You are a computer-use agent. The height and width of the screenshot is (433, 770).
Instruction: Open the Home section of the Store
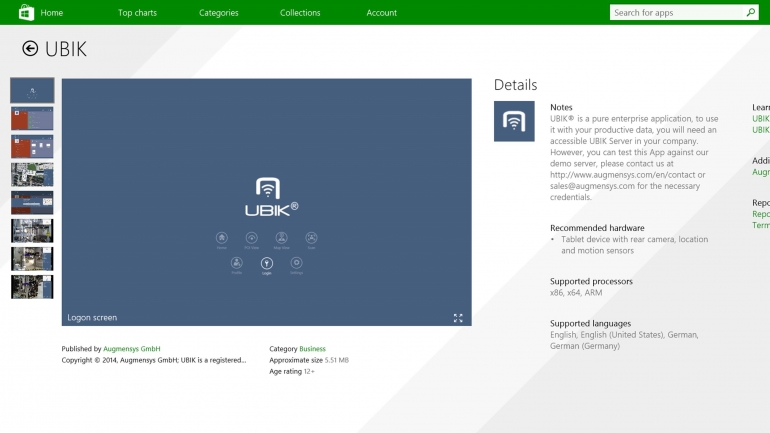coord(52,13)
